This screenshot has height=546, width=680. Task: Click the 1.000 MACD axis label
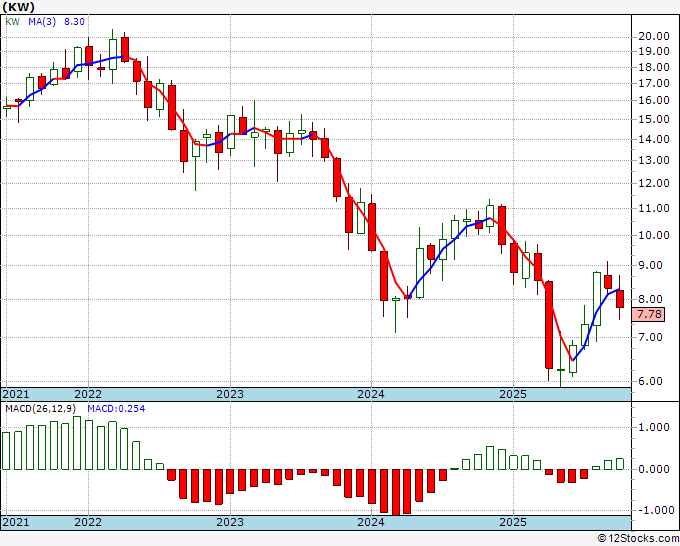point(653,427)
